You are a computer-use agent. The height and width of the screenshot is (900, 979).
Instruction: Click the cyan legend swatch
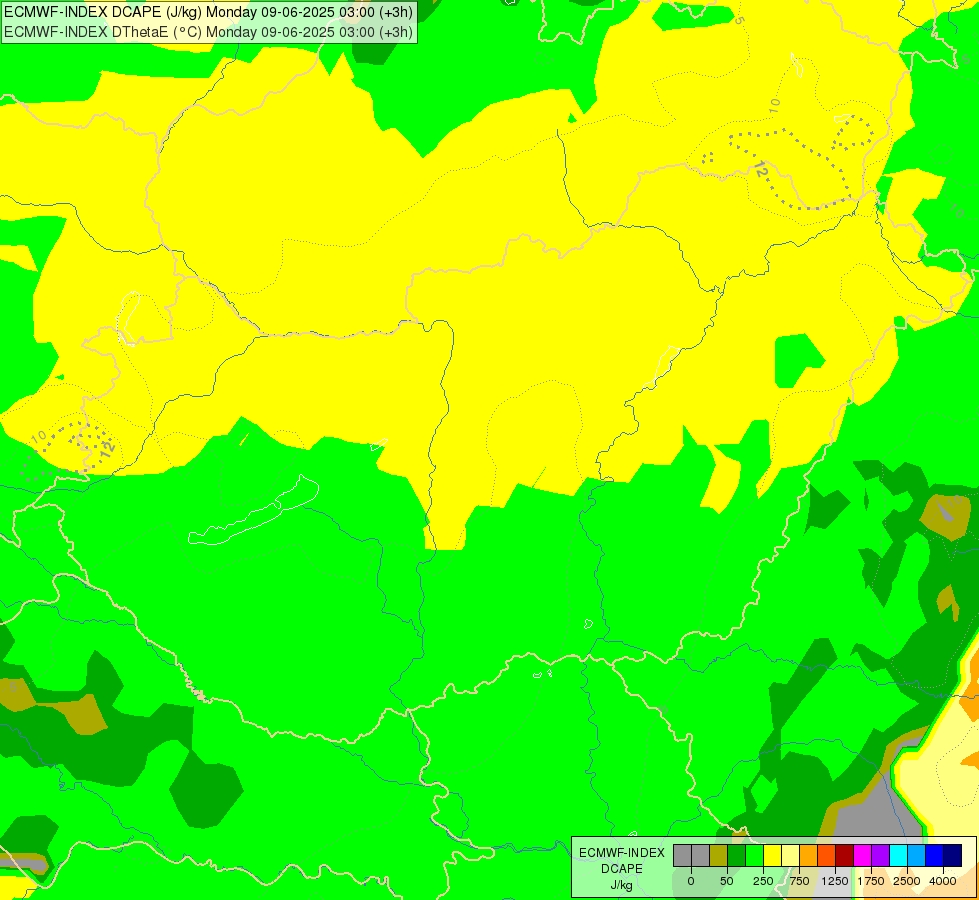(x=898, y=855)
